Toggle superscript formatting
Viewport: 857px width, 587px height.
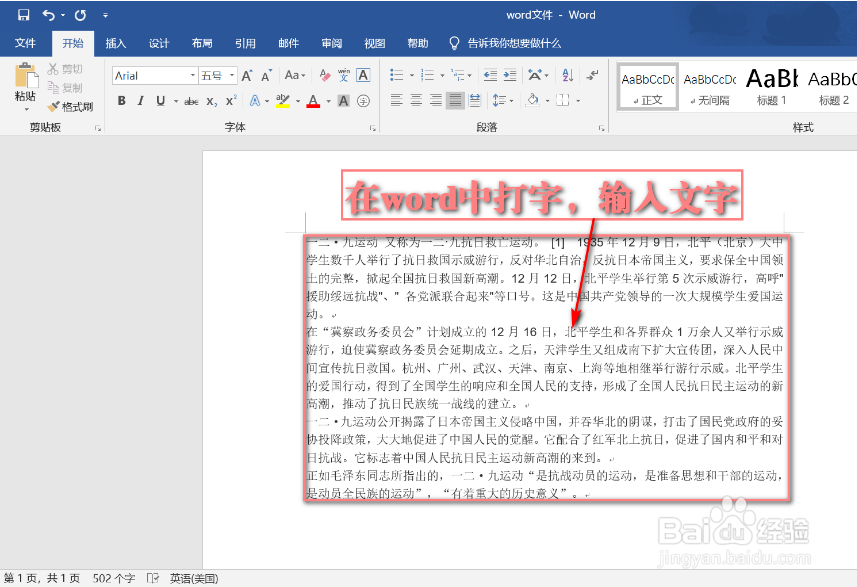click(x=231, y=101)
